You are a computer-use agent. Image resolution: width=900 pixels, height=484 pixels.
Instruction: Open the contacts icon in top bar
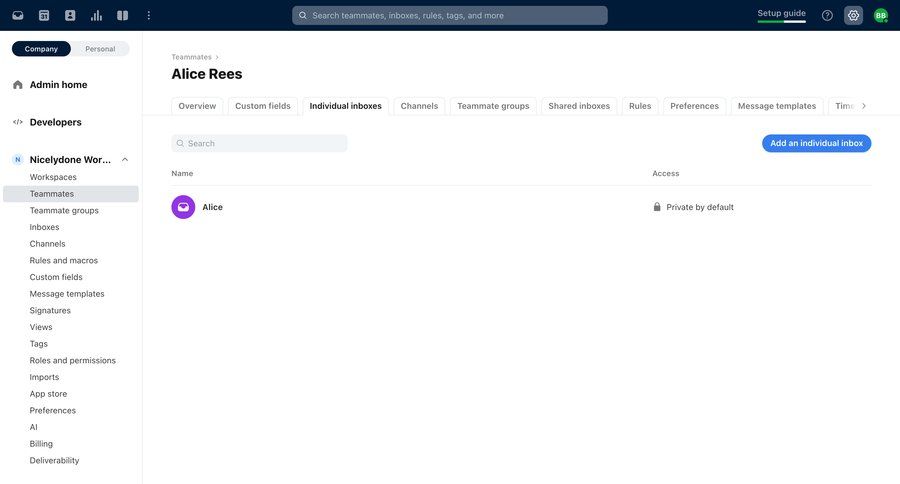(x=70, y=16)
